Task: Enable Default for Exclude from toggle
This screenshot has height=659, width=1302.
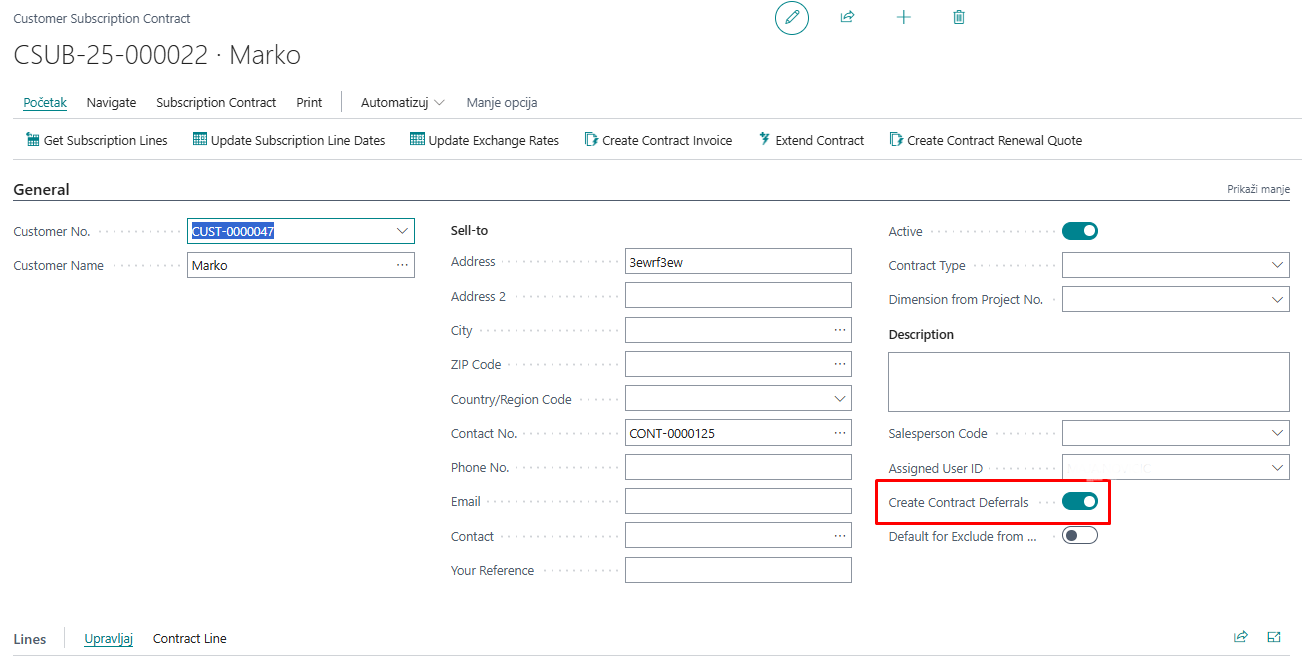Action: [1079, 536]
